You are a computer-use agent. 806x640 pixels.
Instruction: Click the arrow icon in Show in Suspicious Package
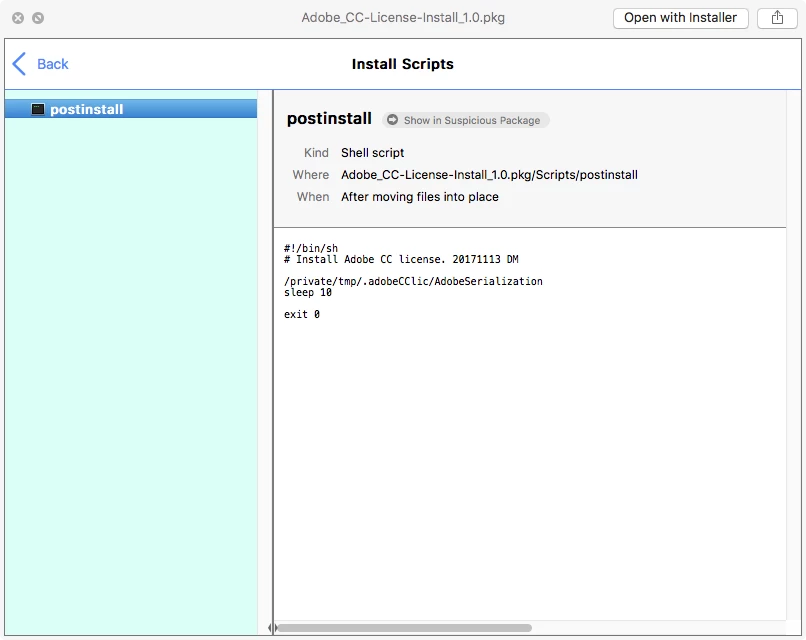click(x=392, y=120)
